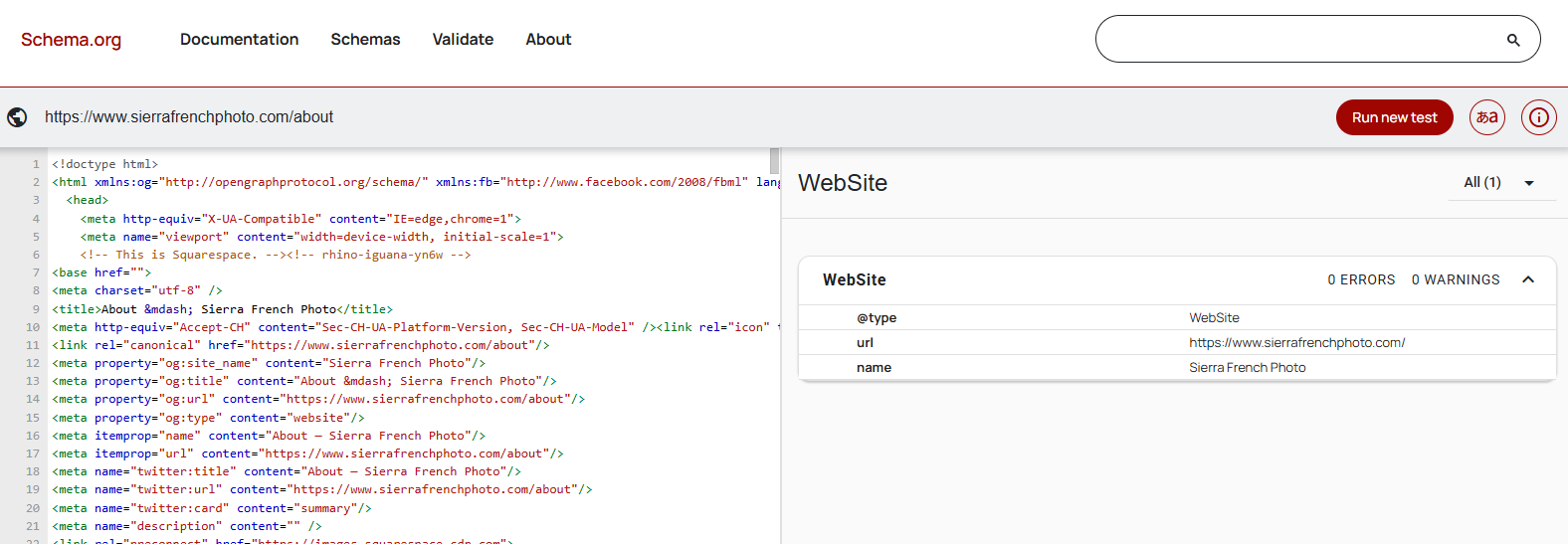Click the globe icon beside URL
This screenshot has width=1568, height=544.
pyautogui.click(x=17, y=117)
